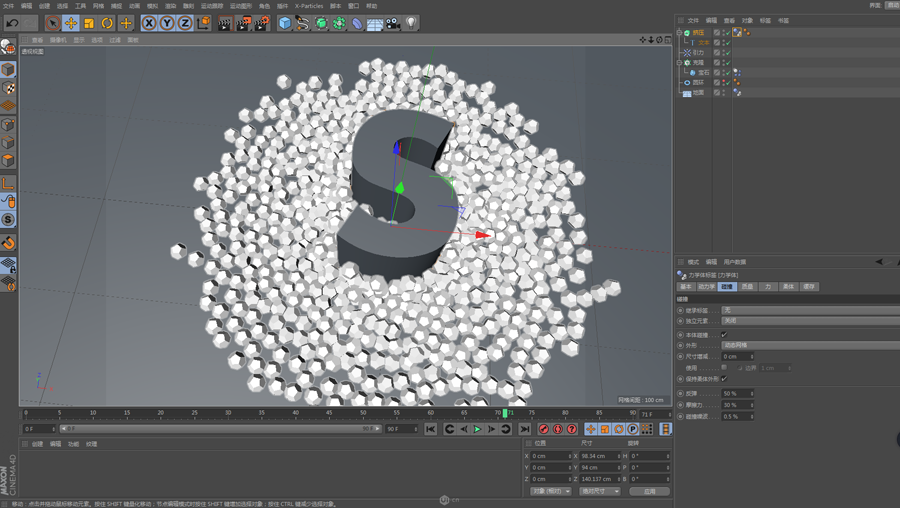The width and height of the screenshot is (900, 508).
Task: Click the dynamics body tag on 挤压
Action: (738, 33)
